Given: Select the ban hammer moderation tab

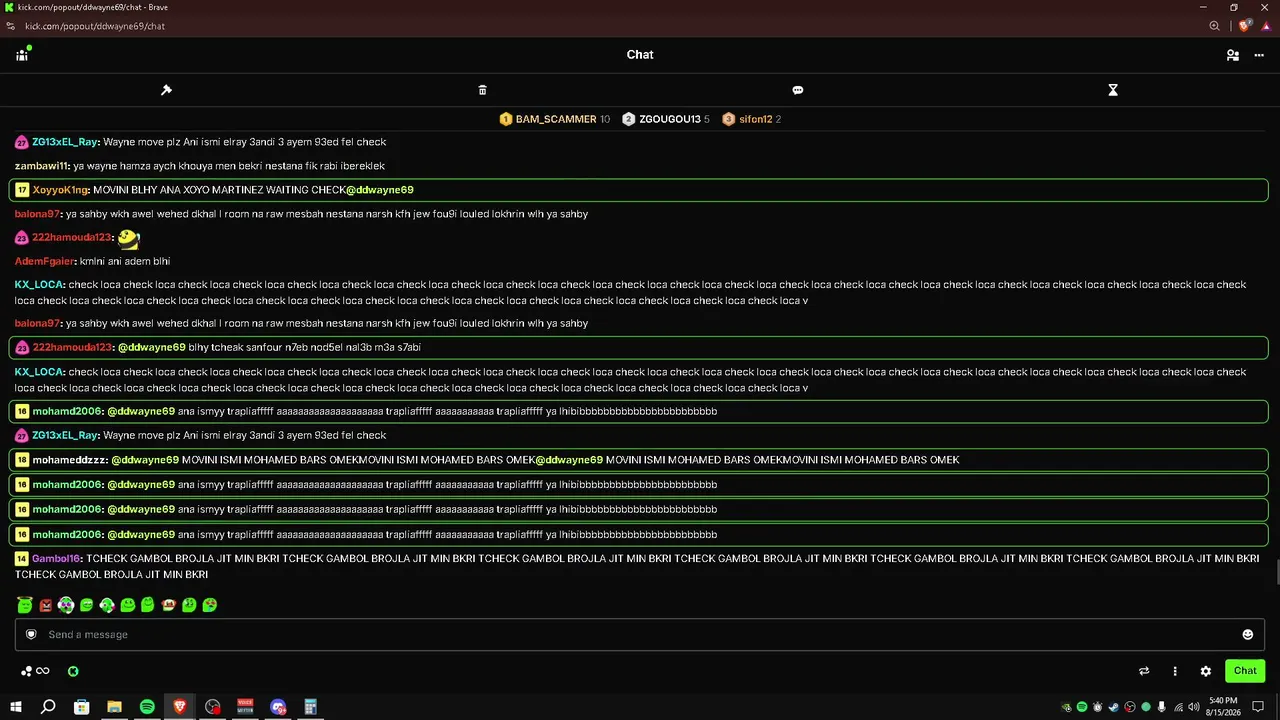Looking at the screenshot, I should (167, 90).
